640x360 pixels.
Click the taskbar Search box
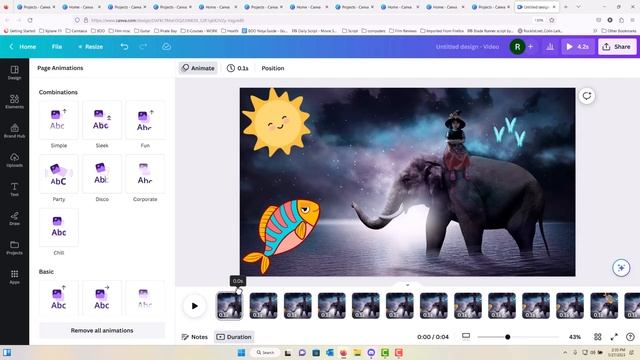265,352
